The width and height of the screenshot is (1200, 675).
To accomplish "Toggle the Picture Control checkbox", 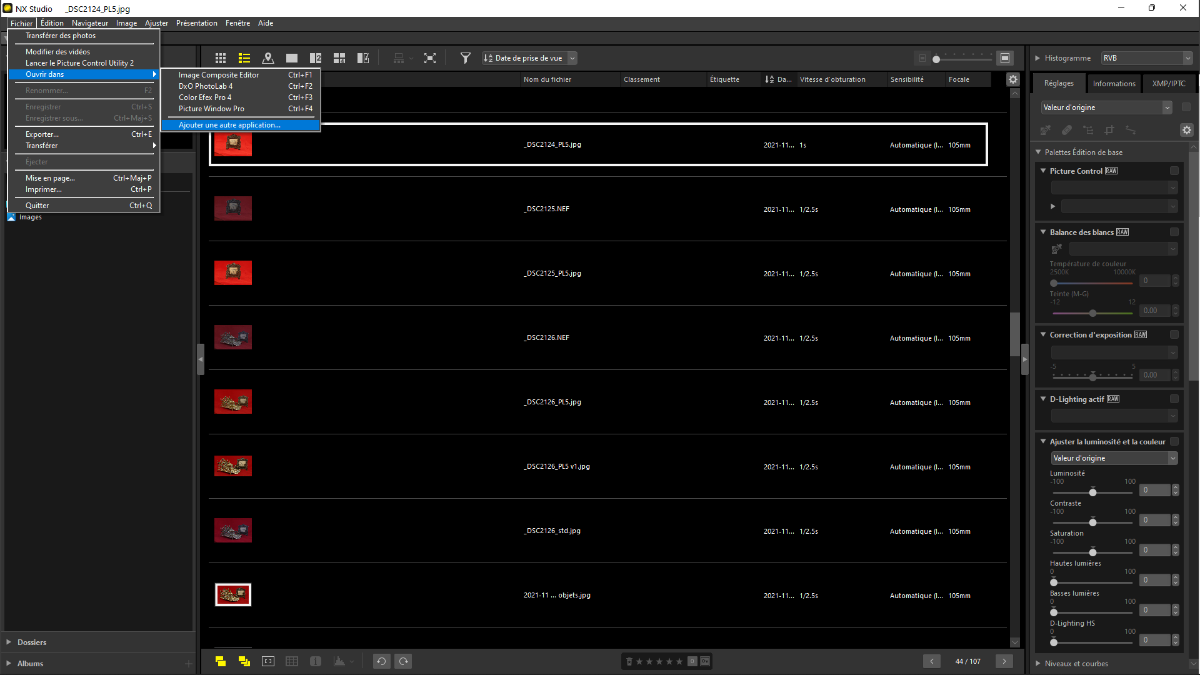I will click(x=1174, y=171).
